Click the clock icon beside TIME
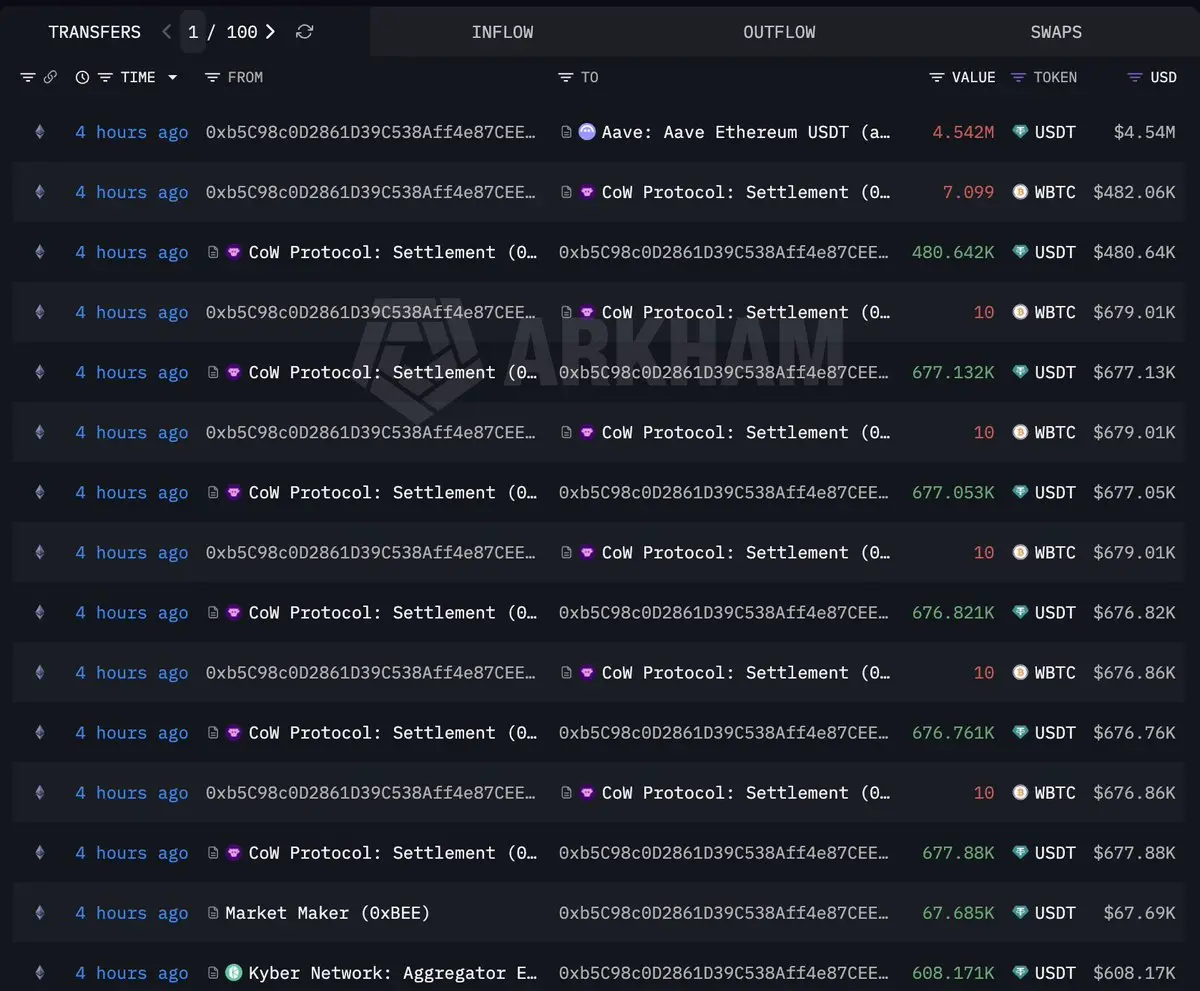This screenshot has height=991, width=1200. (82, 77)
